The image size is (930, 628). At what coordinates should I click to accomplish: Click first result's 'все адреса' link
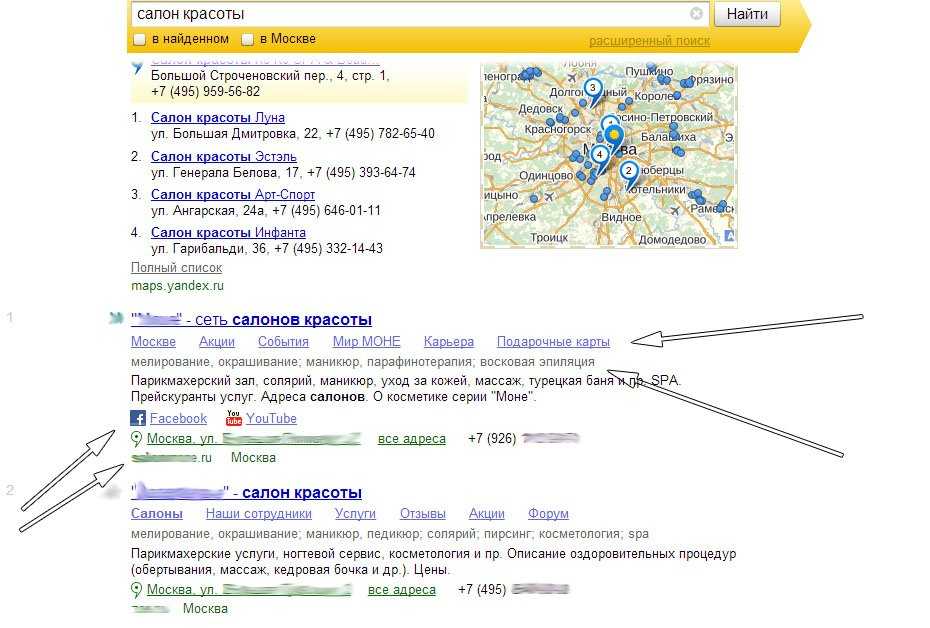pyautogui.click(x=412, y=439)
